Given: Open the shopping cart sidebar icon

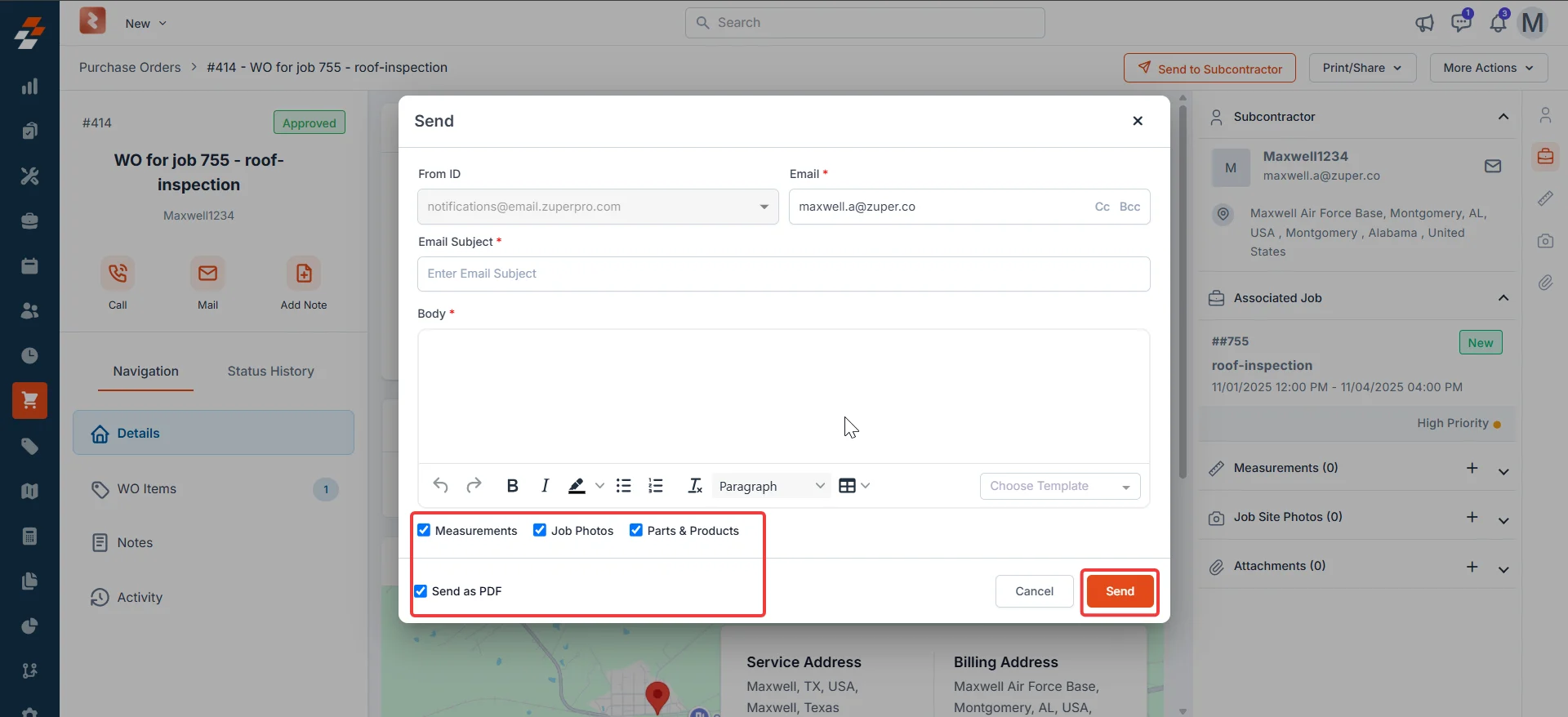Looking at the screenshot, I should coord(29,400).
